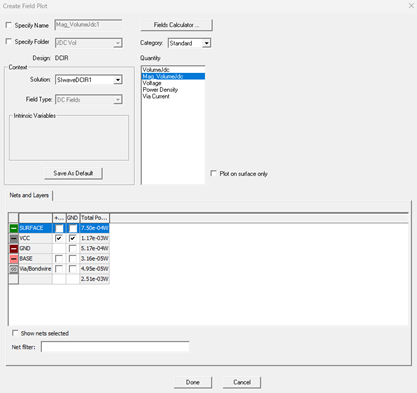Click the GND column header
The image size is (417, 393).
[x=73, y=218]
